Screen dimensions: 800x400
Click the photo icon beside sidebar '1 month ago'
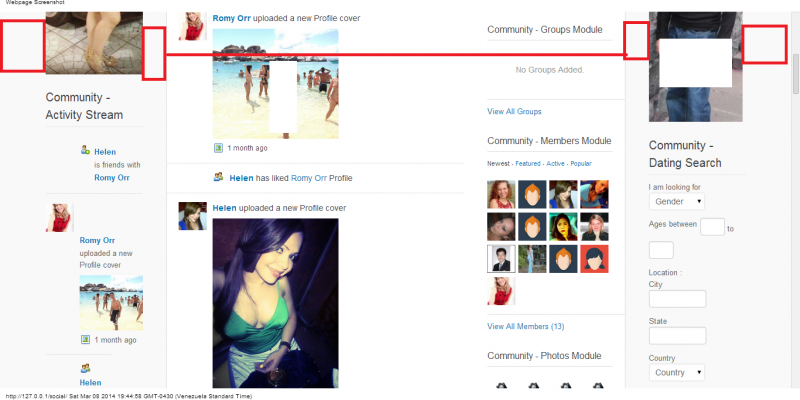(86, 340)
